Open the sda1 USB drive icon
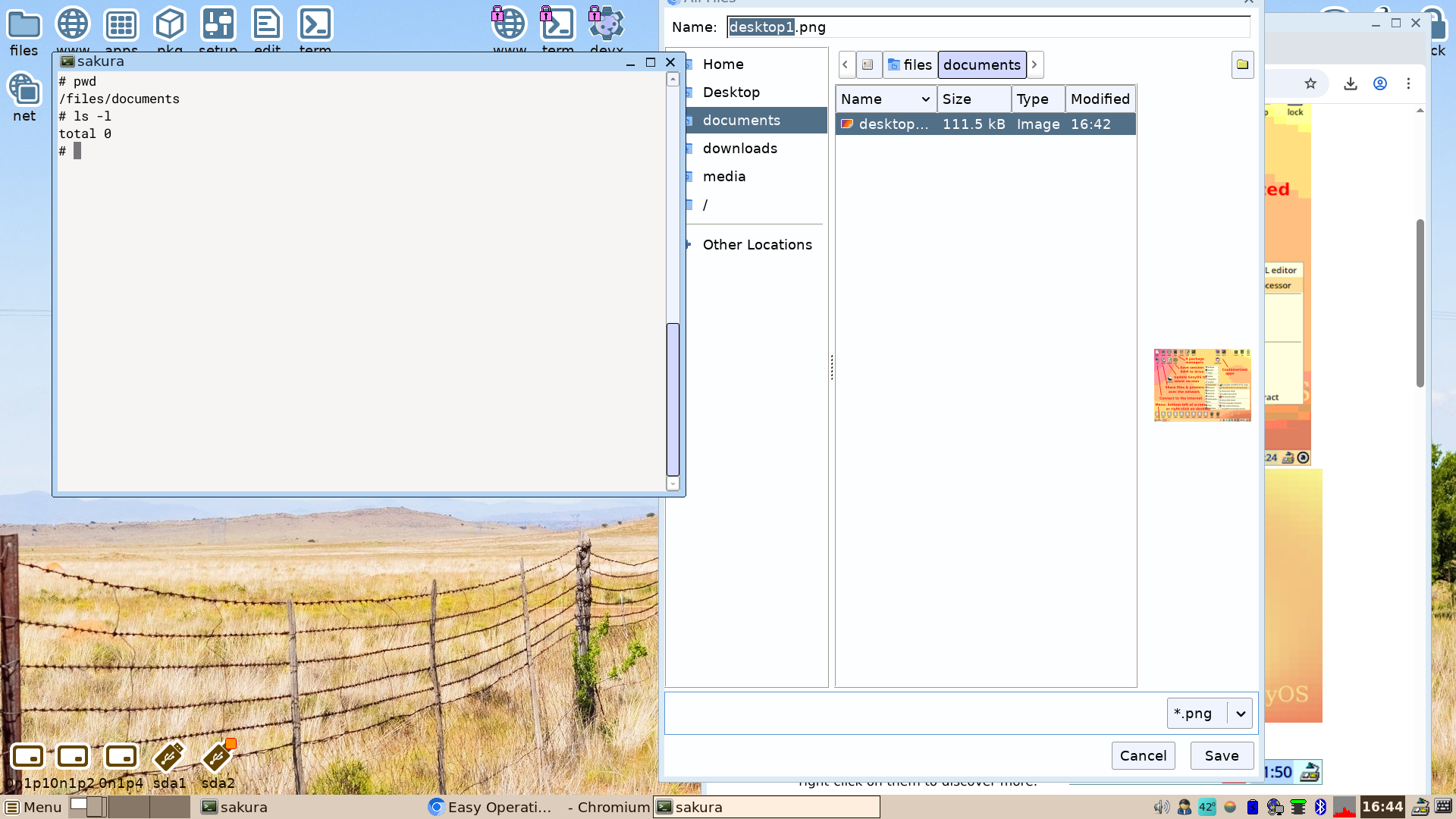This screenshot has height=819, width=1456. coord(169,764)
